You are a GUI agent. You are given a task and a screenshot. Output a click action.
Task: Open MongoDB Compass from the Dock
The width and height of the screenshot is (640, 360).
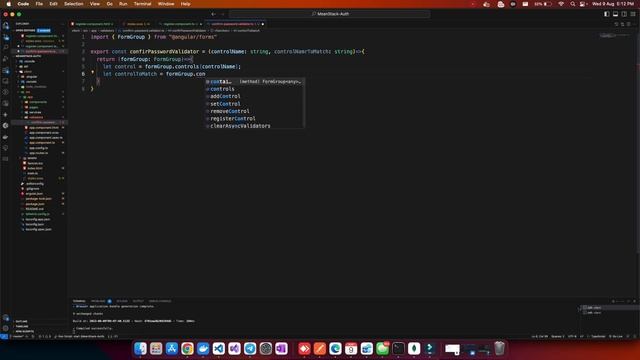(414, 349)
